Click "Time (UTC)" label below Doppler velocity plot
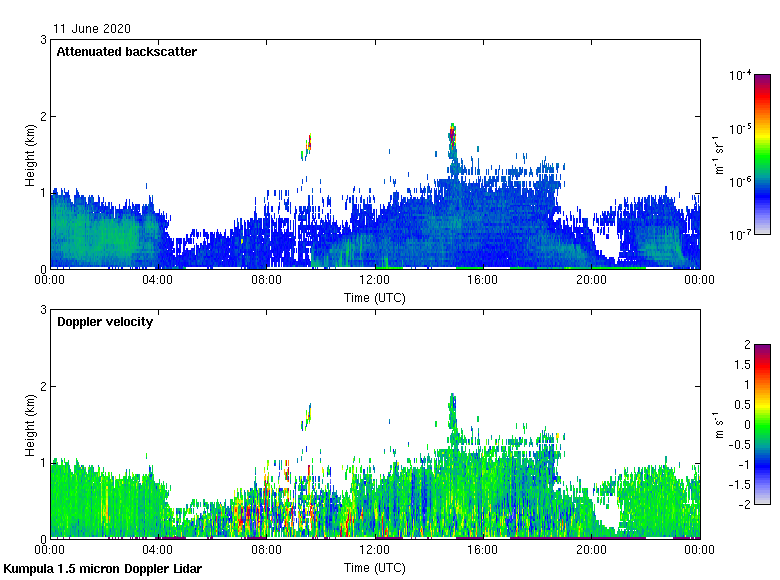Viewport: 780px width, 580px height. [x=374, y=568]
